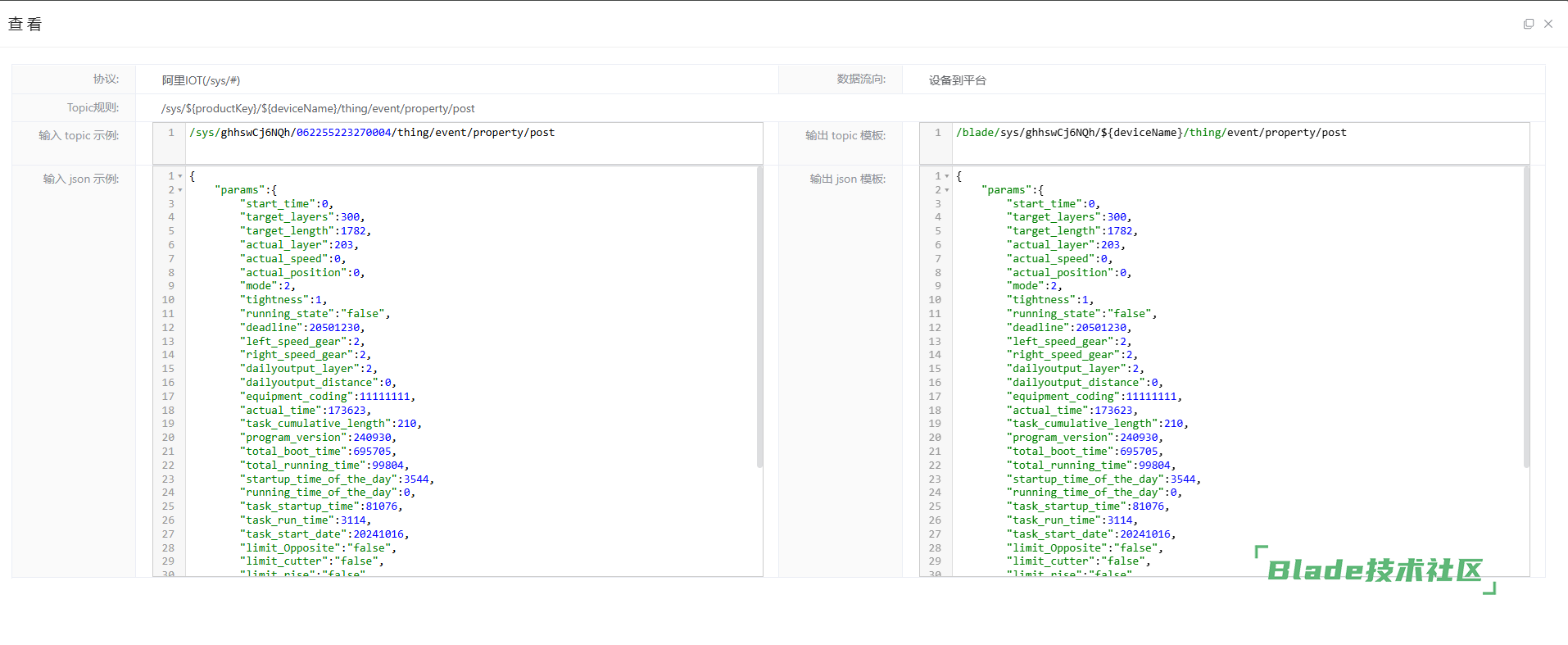The image size is (1568, 645).
Task: Click "actual_position":0 in output json
Action: [1067, 273]
